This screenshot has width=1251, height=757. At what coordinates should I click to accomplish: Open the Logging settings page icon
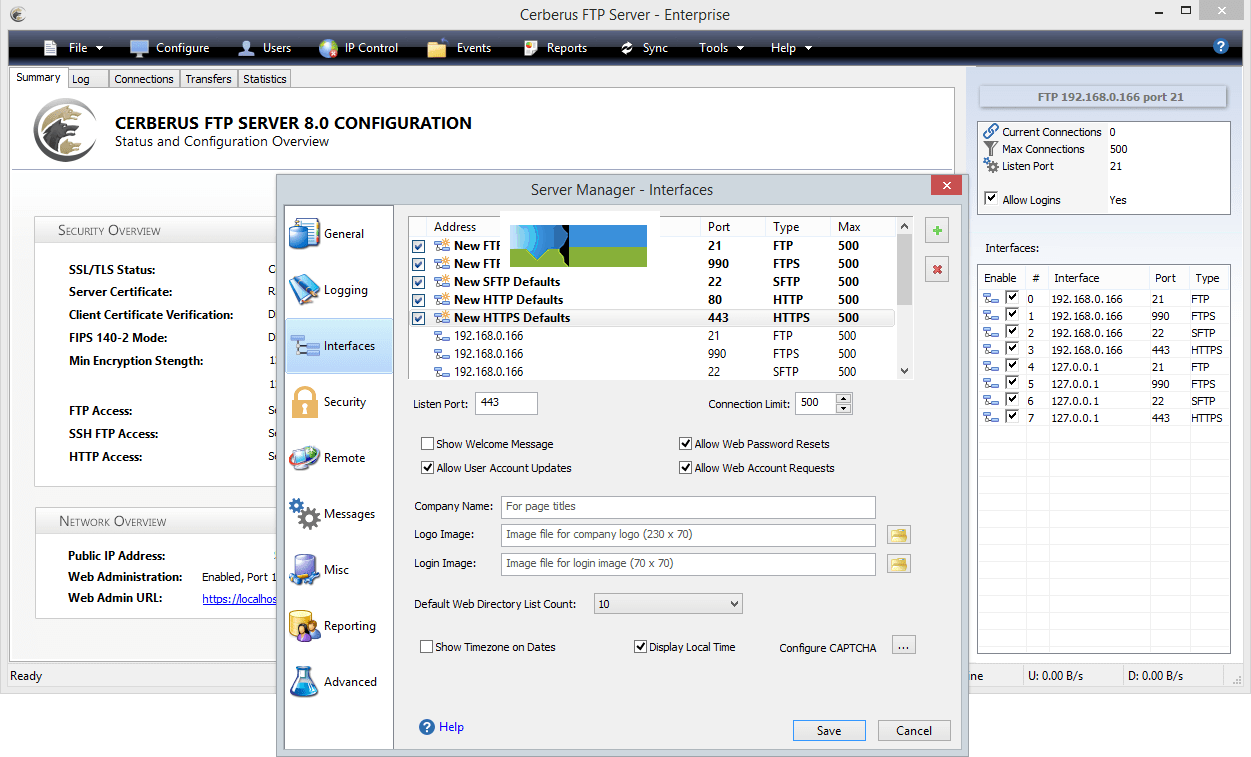pos(304,289)
